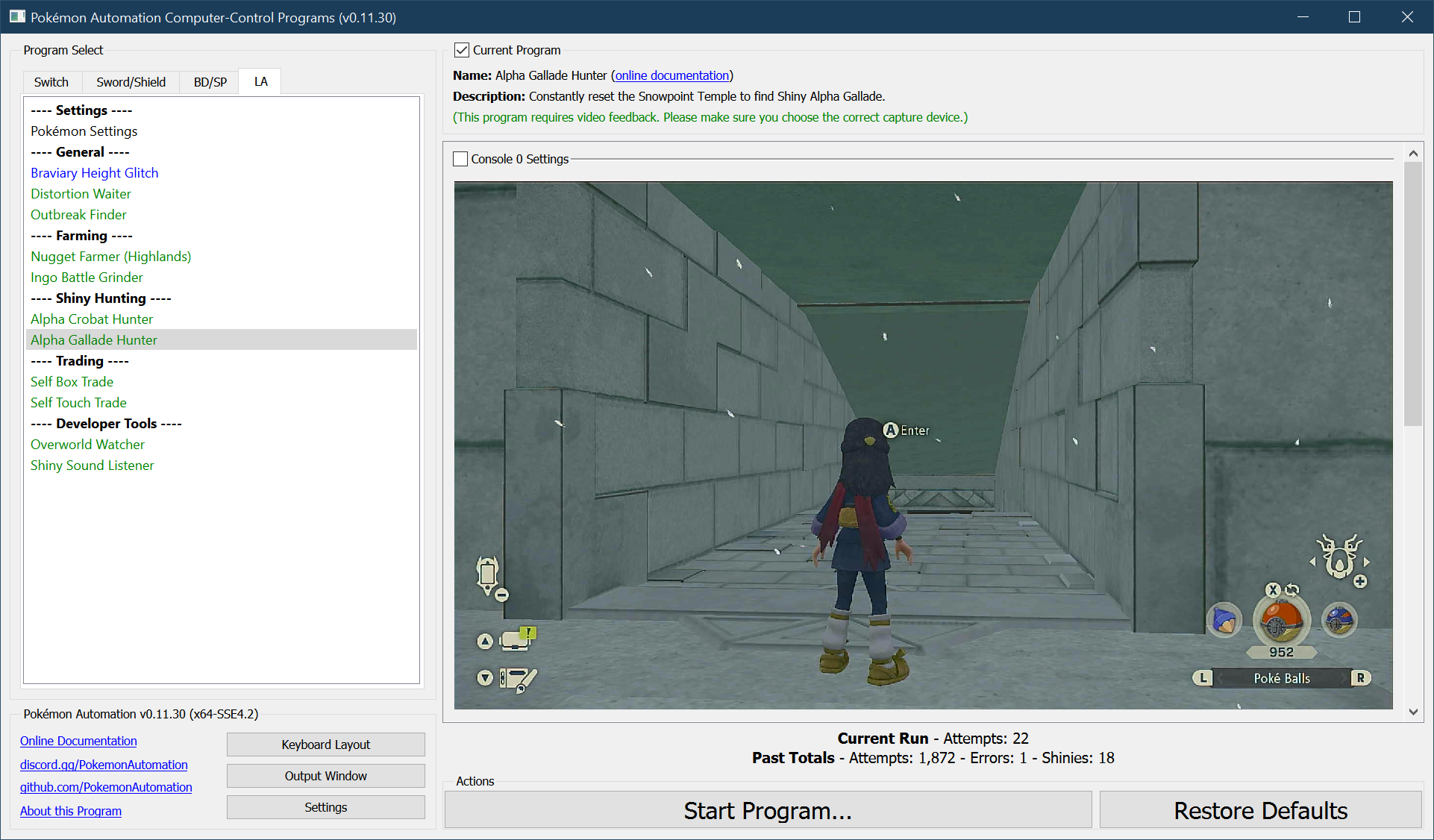The height and width of the screenshot is (840, 1434).
Task: Select Alpha Crobat Hunter in program list
Action: point(92,319)
